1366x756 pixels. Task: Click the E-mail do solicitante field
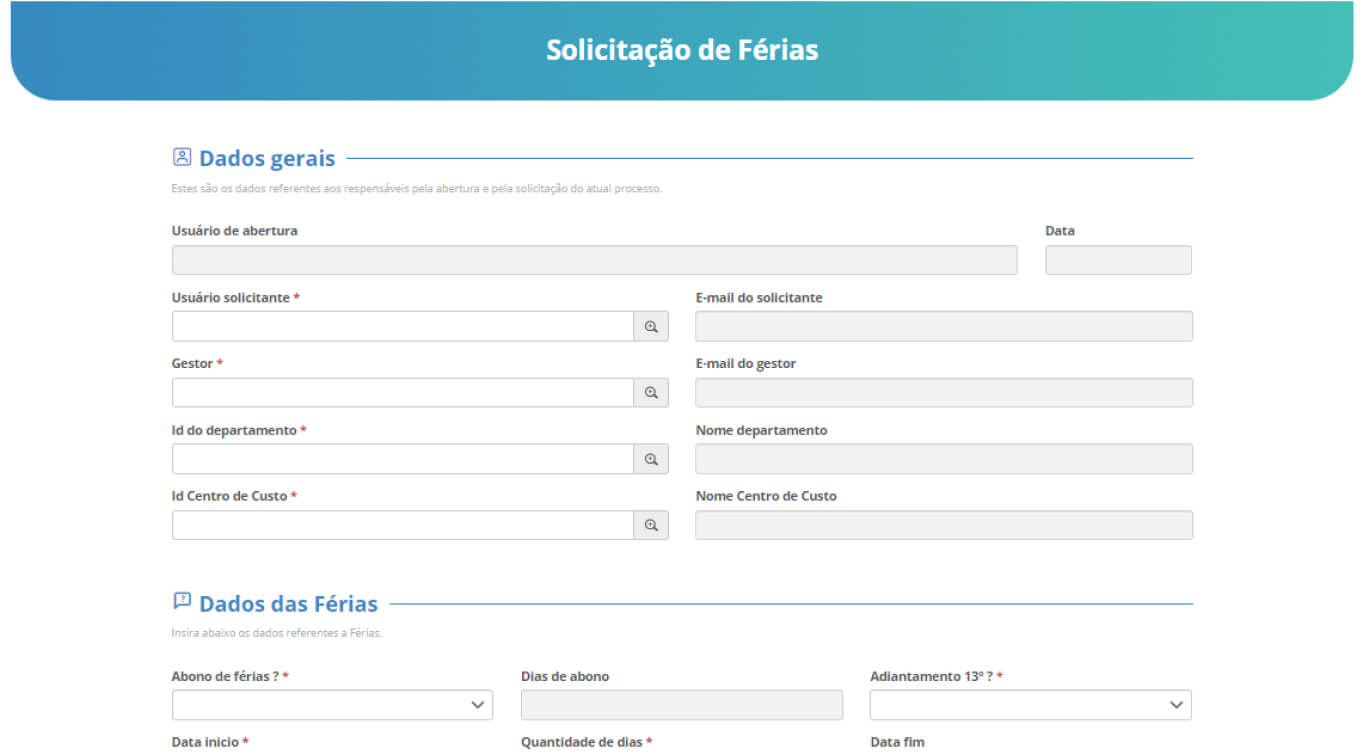pyautogui.click(x=943, y=327)
